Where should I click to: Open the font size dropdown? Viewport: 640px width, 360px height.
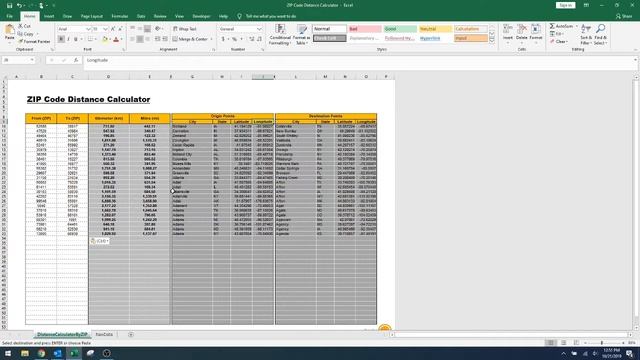click(x=105, y=29)
